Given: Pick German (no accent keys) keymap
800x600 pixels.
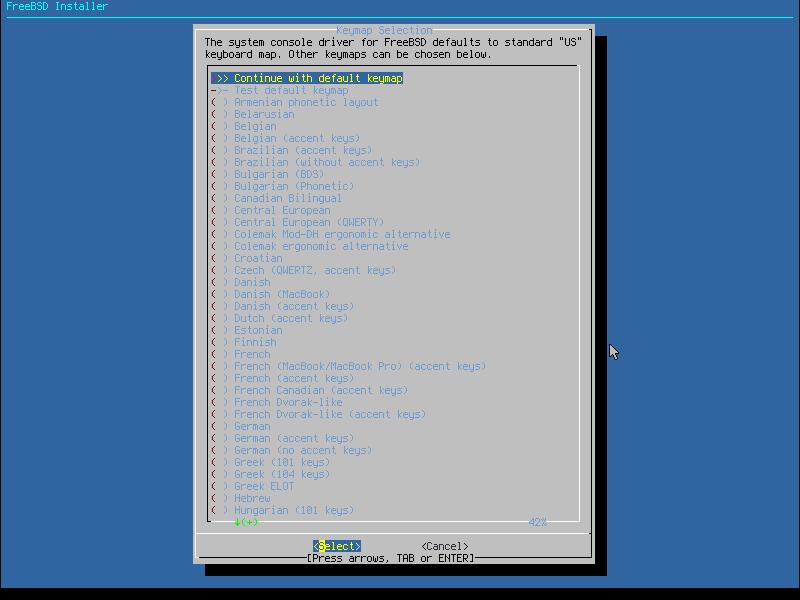Looking at the screenshot, I should click(292, 450).
